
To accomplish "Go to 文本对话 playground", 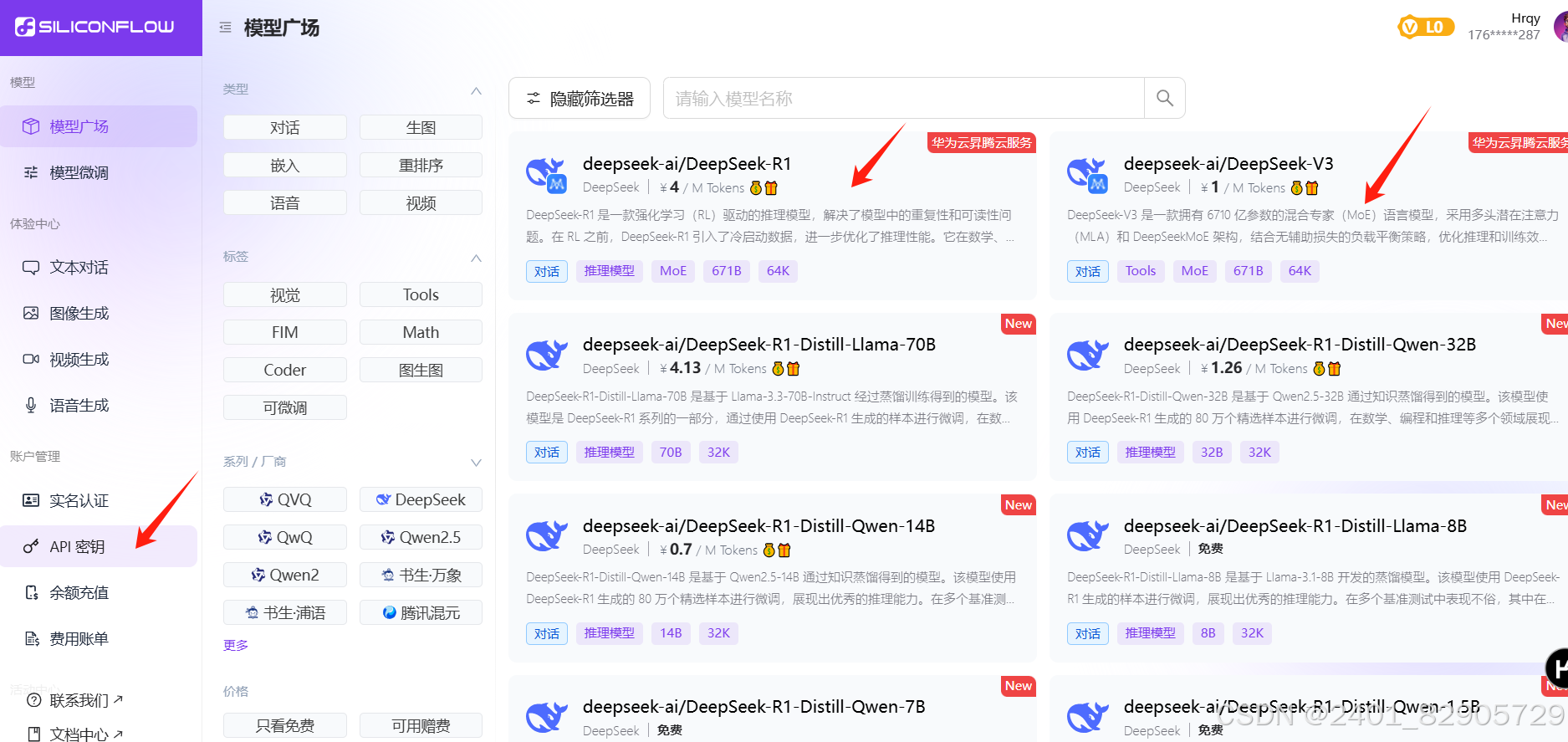I will point(99,267).
